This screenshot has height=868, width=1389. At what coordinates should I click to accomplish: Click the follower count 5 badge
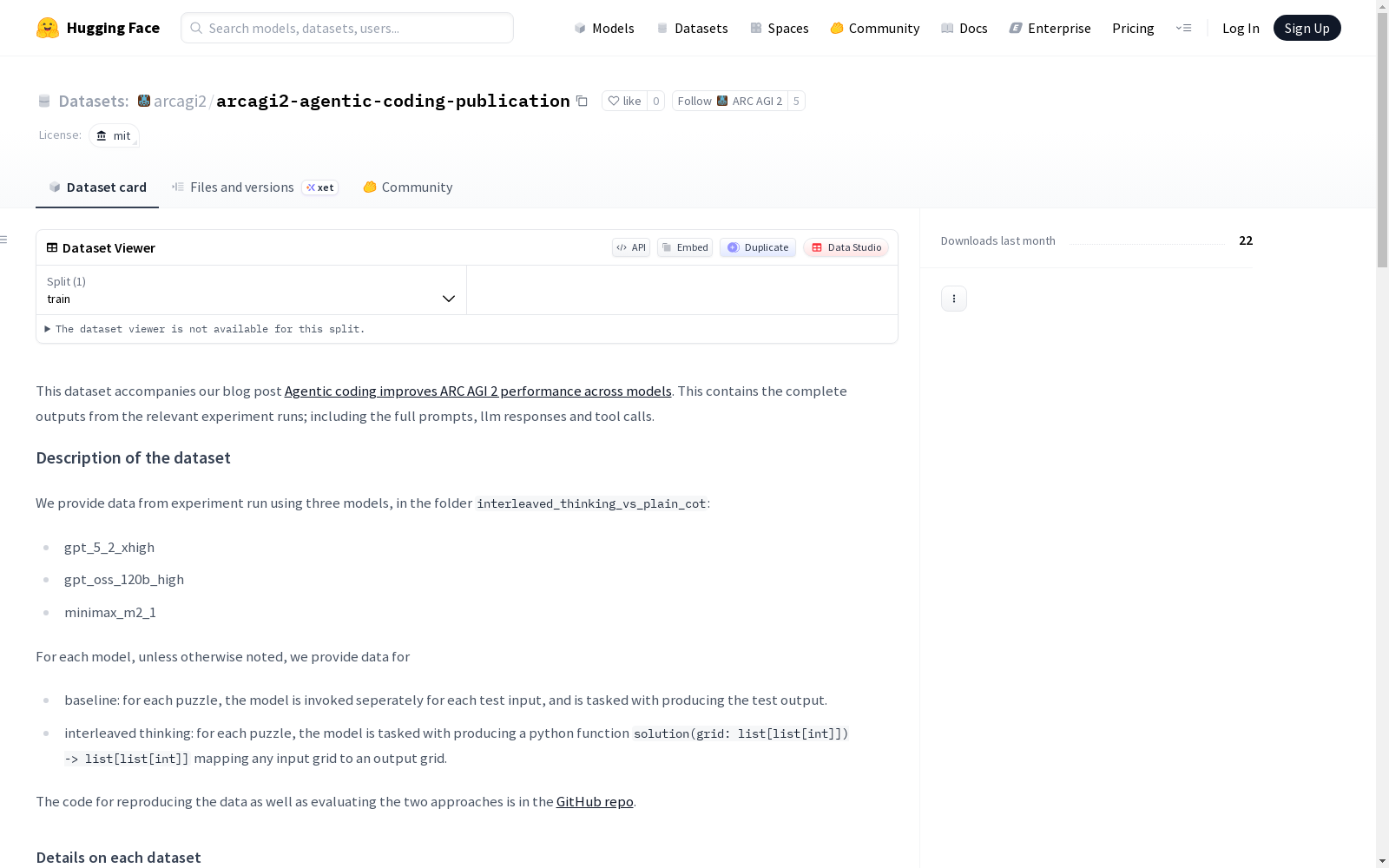point(796,101)
